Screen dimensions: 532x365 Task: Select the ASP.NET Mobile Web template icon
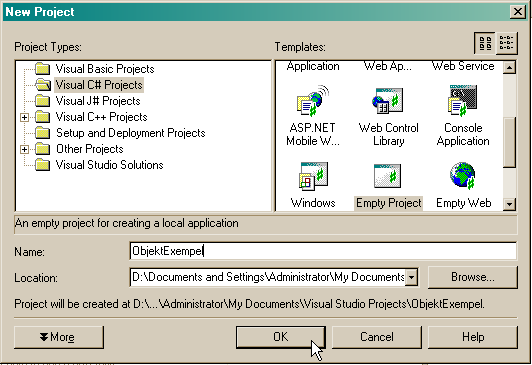tap(312, 101)
